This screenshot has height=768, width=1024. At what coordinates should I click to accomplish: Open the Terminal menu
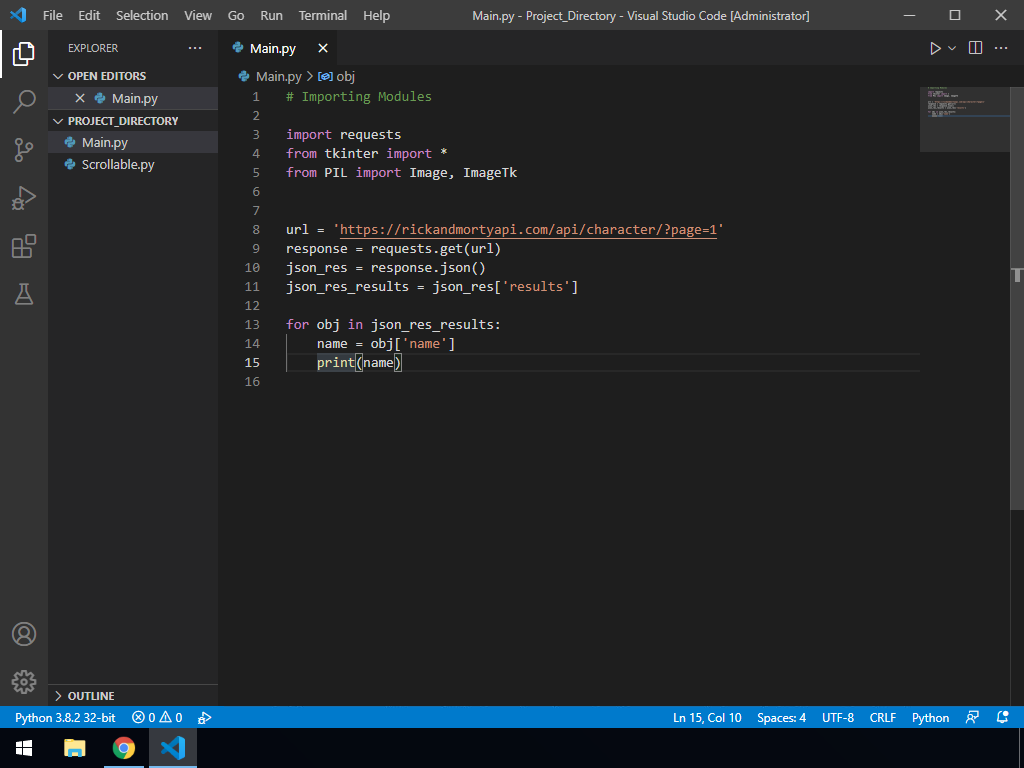(323, 15)
